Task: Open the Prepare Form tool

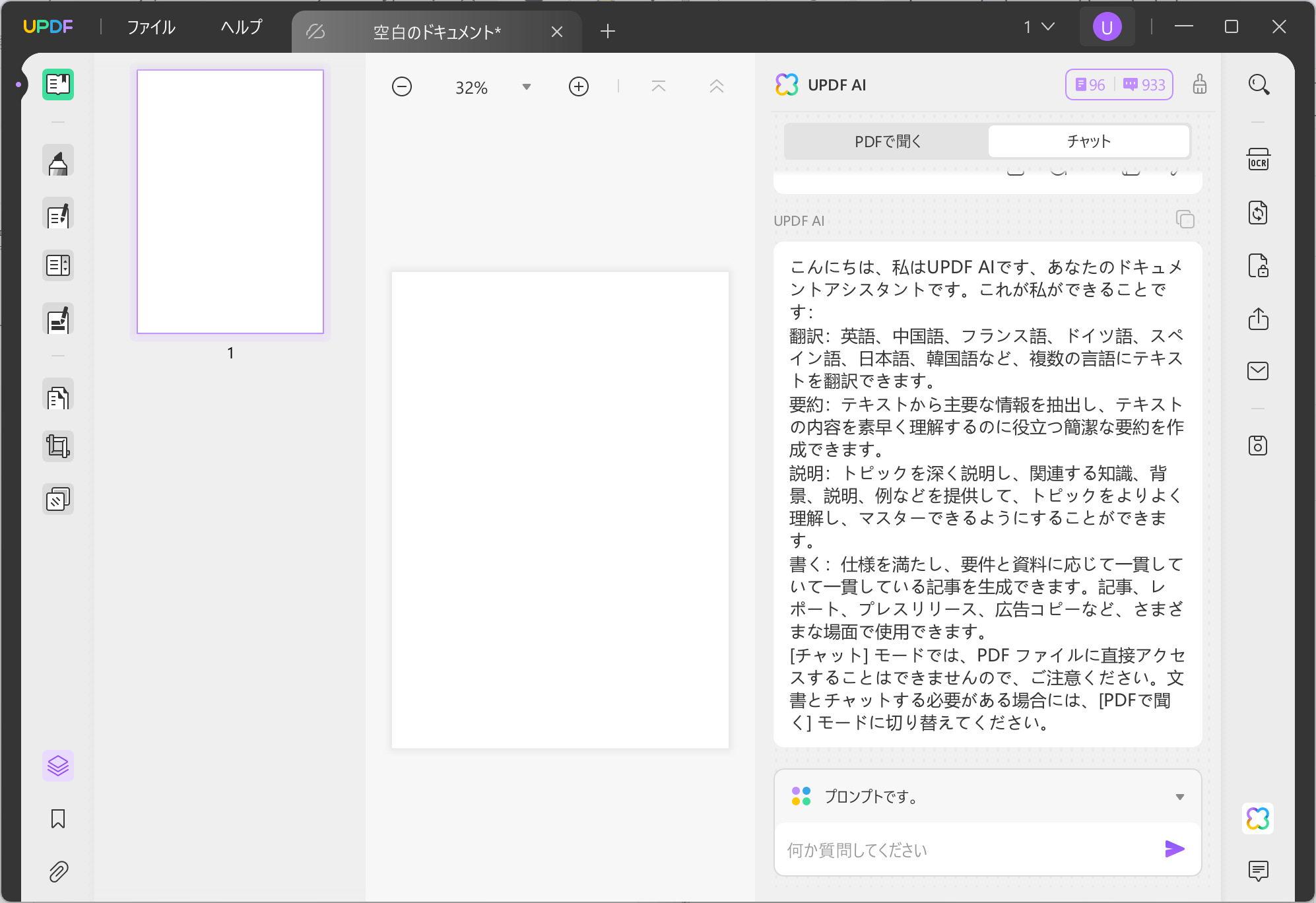Action: (x=58, y=265)
